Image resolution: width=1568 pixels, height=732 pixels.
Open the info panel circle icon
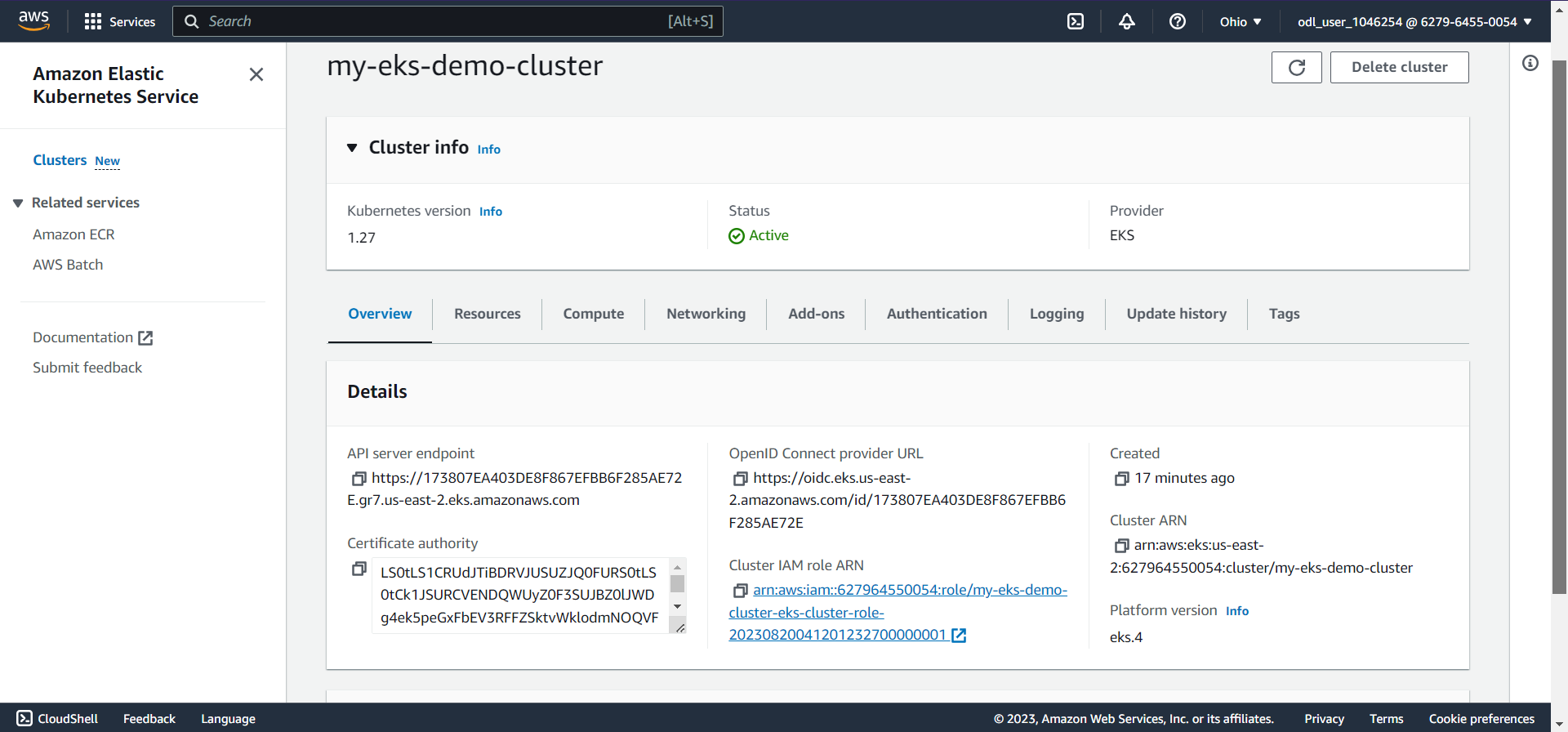pyautogui.click(x=1530, y=63)
